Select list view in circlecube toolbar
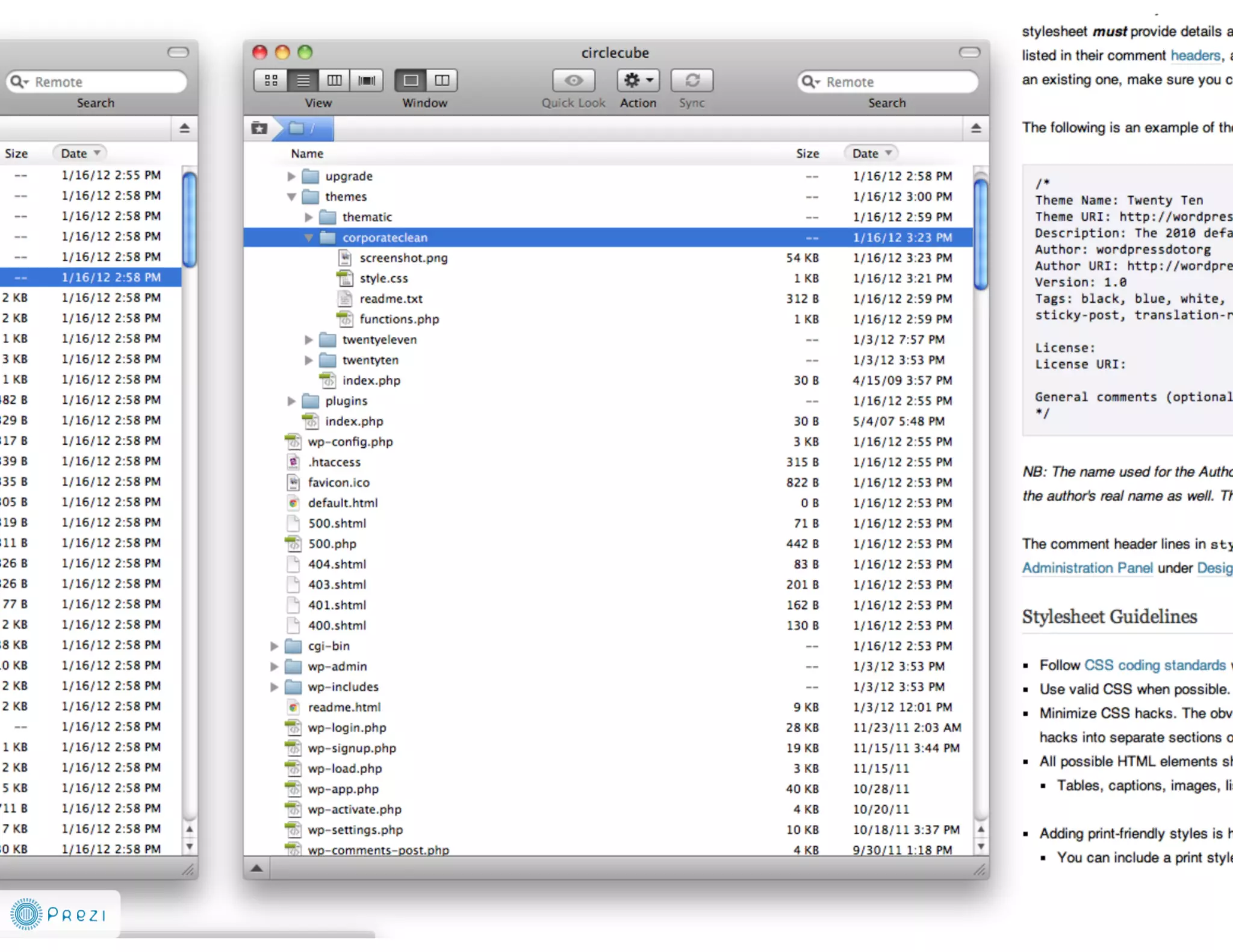 click(303, 81)
